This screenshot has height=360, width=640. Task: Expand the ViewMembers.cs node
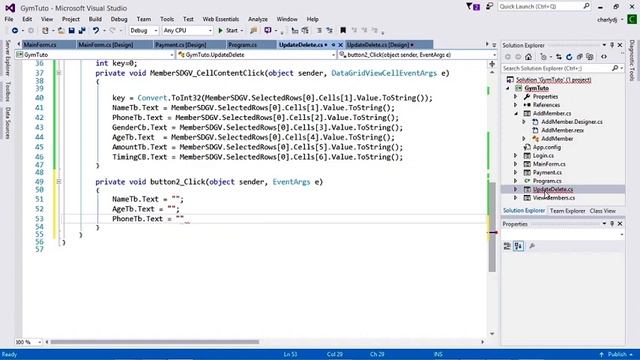pyautogui.click(x=516, y=198)
